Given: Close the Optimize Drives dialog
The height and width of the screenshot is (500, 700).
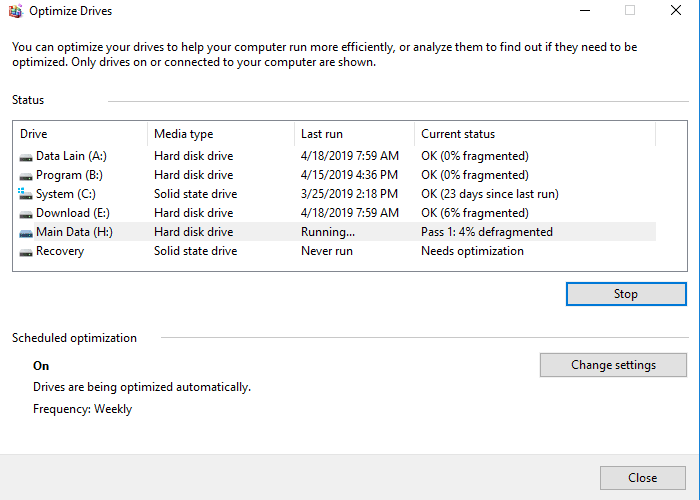Looking at the screenshot, I should pos(642,478).
